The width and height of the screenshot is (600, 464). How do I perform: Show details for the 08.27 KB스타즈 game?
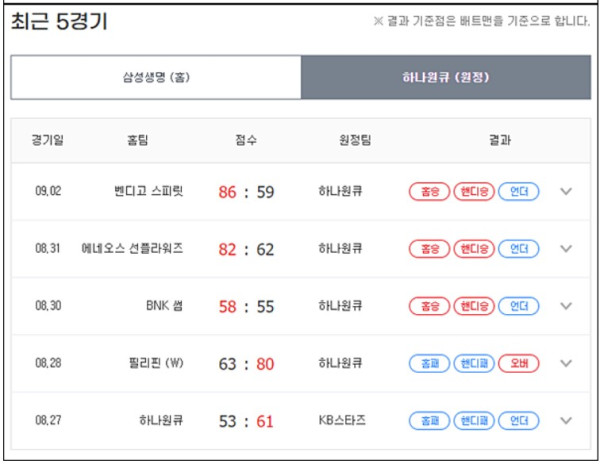(566, 420)
